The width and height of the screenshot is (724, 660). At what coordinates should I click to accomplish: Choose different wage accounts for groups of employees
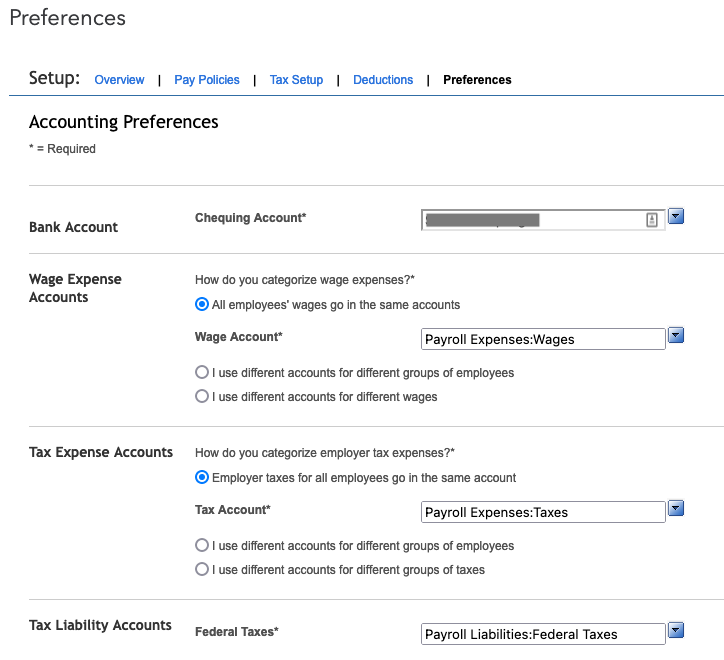(x=202, y=372)
